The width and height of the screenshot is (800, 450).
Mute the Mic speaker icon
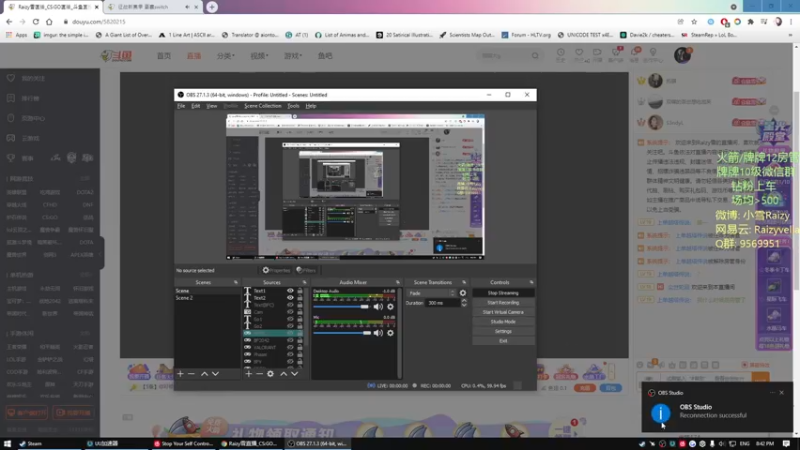(378, 333)
